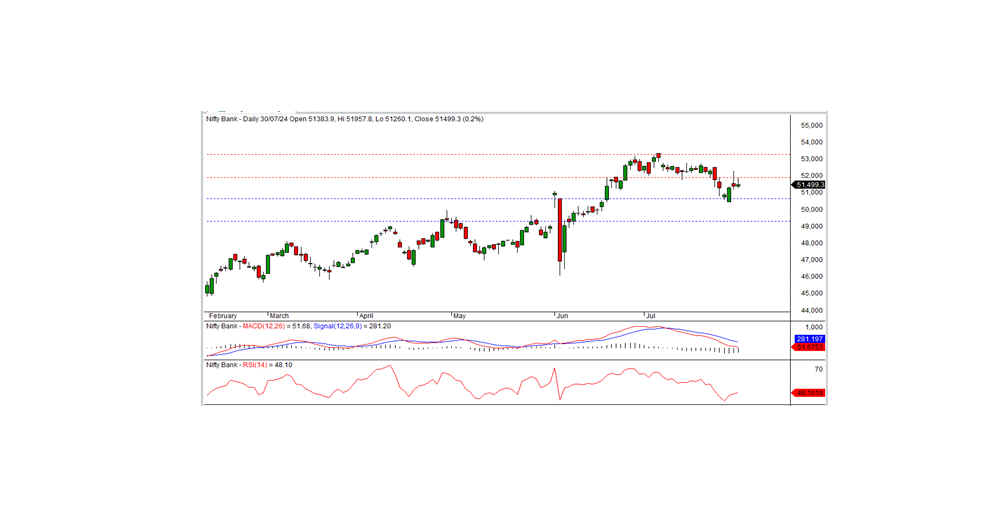Click the Jul label on time axis
This screenshot has height=522, width=1001.
[x=649, y=316]
